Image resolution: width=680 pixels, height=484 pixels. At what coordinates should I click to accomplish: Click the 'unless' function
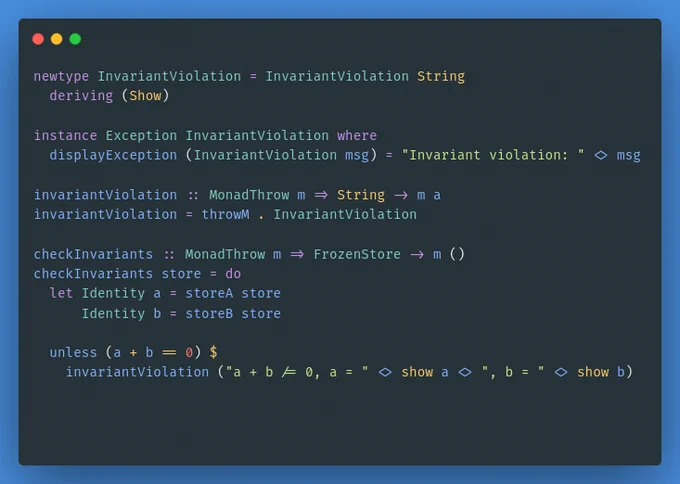pyautogui.click(x=73, y=352)
